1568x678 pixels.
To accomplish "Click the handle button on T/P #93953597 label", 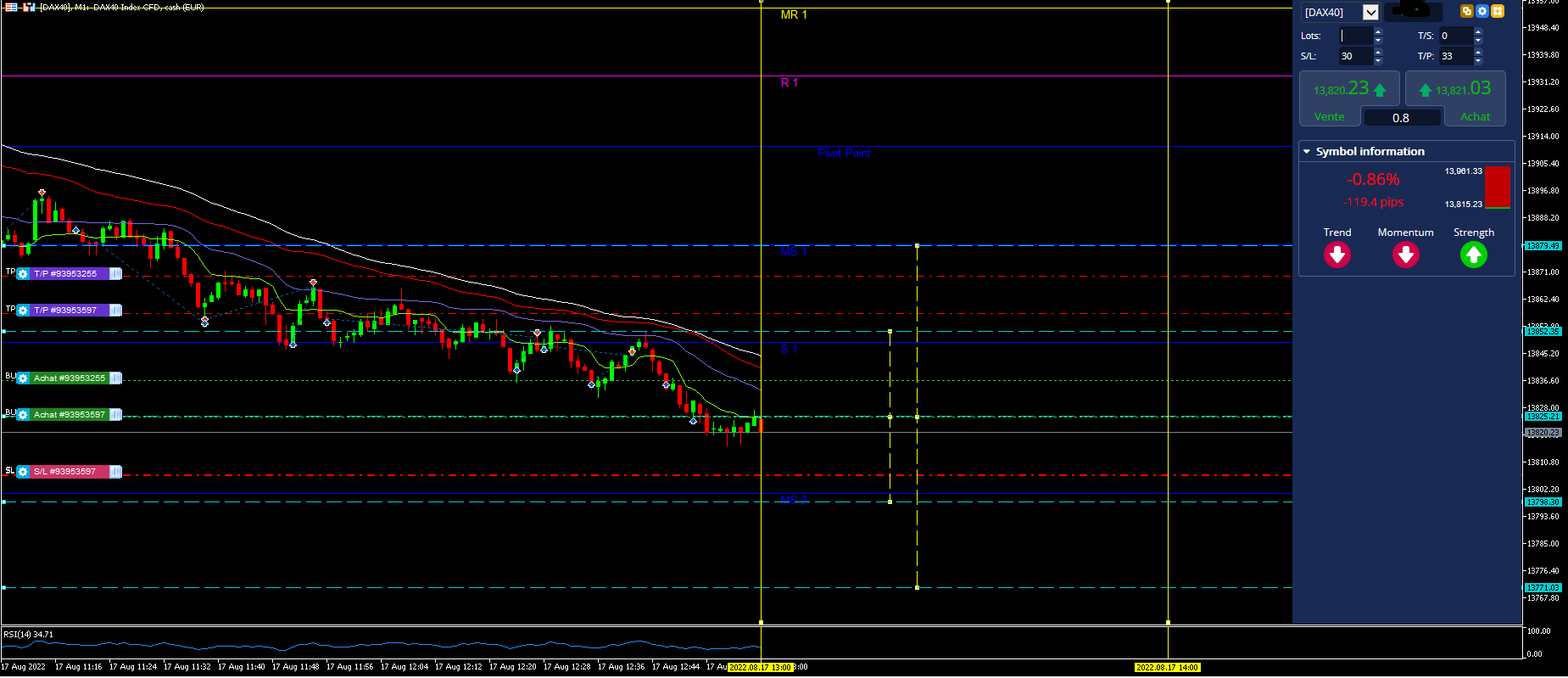I will 115,311.
